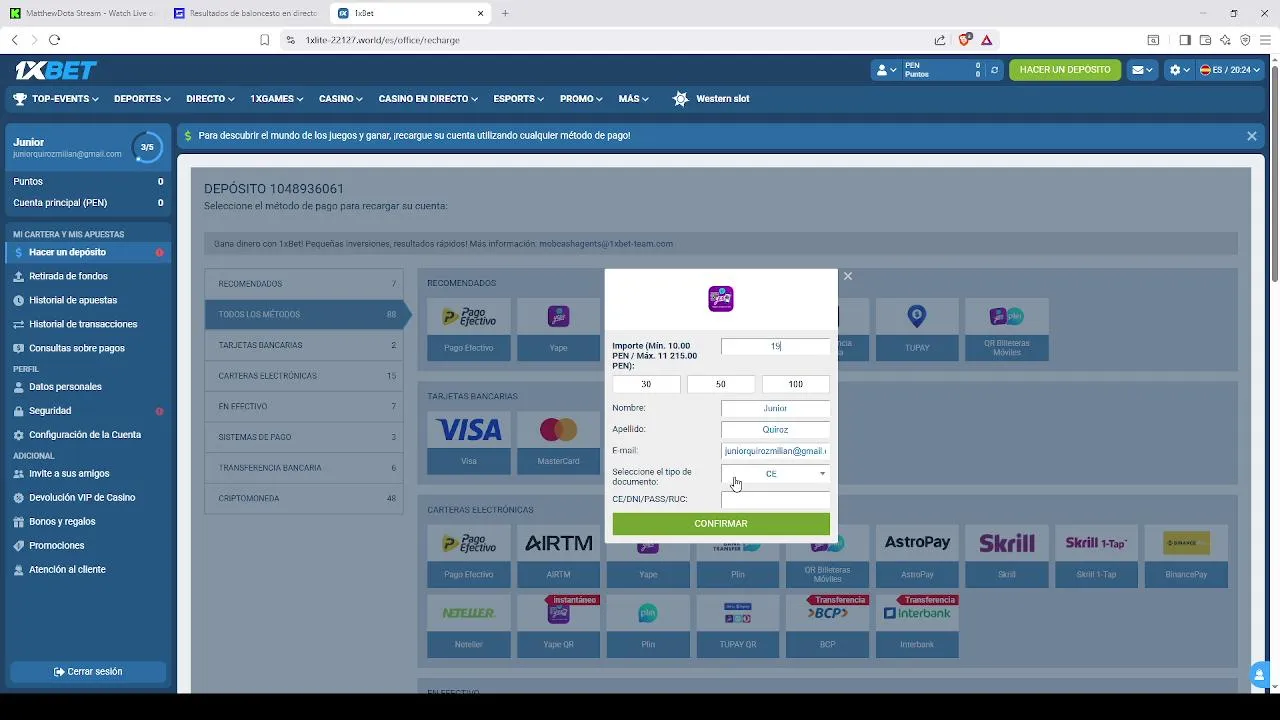1280x720 pixels.
Task: Open the MÁS menu
Action: [x=634, y=99]
